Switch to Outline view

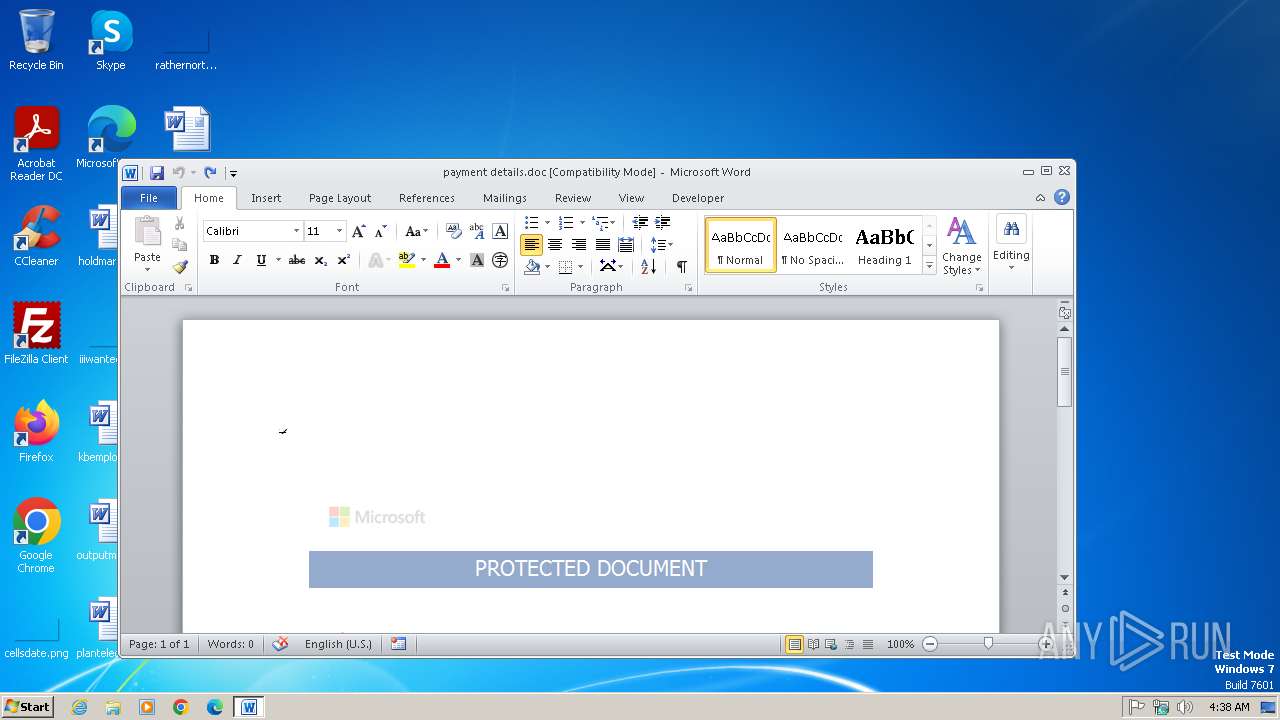point(849,644)
